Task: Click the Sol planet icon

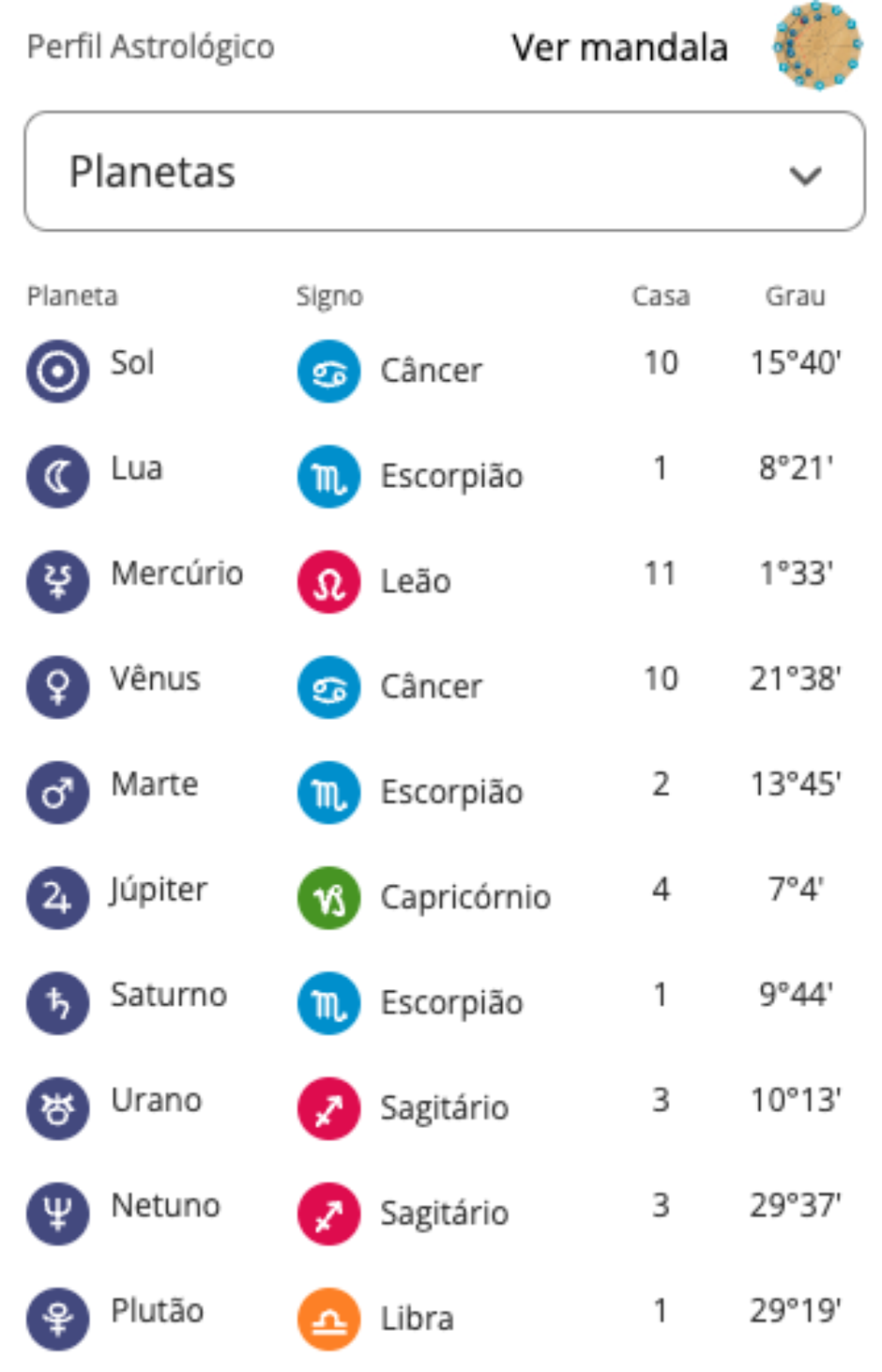Action: pyautogui.click(x=58, y=371)
